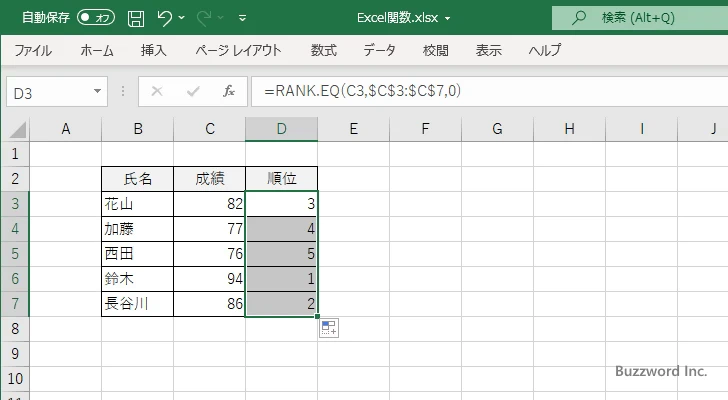Click the Save floppy disk icon
Viewport: 728px width, 400px height.
pos(136,18)
